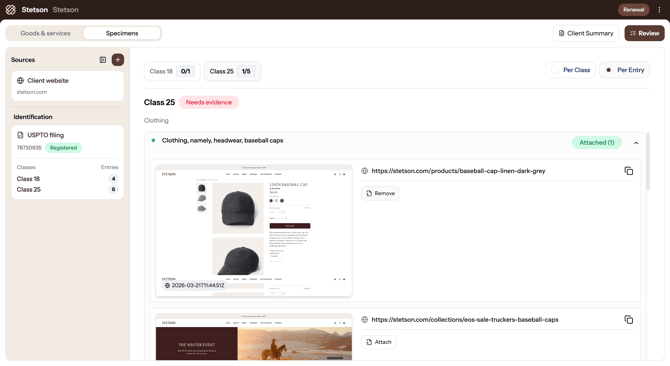The height and width of the screenshot is (366, 670).
Task: Click globe icon next to truckers caps URL
Action: point(364,319)
